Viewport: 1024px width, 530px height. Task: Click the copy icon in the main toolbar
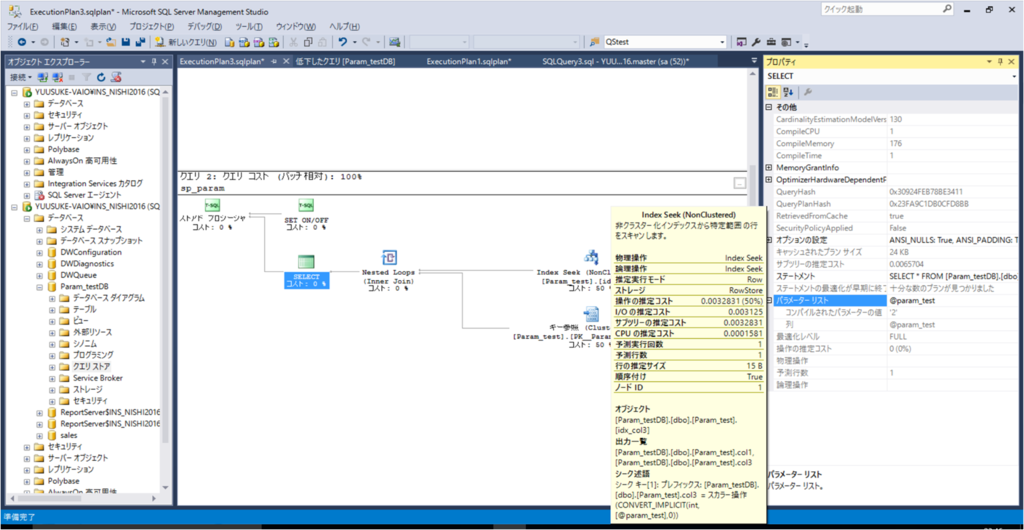point(309,42)
